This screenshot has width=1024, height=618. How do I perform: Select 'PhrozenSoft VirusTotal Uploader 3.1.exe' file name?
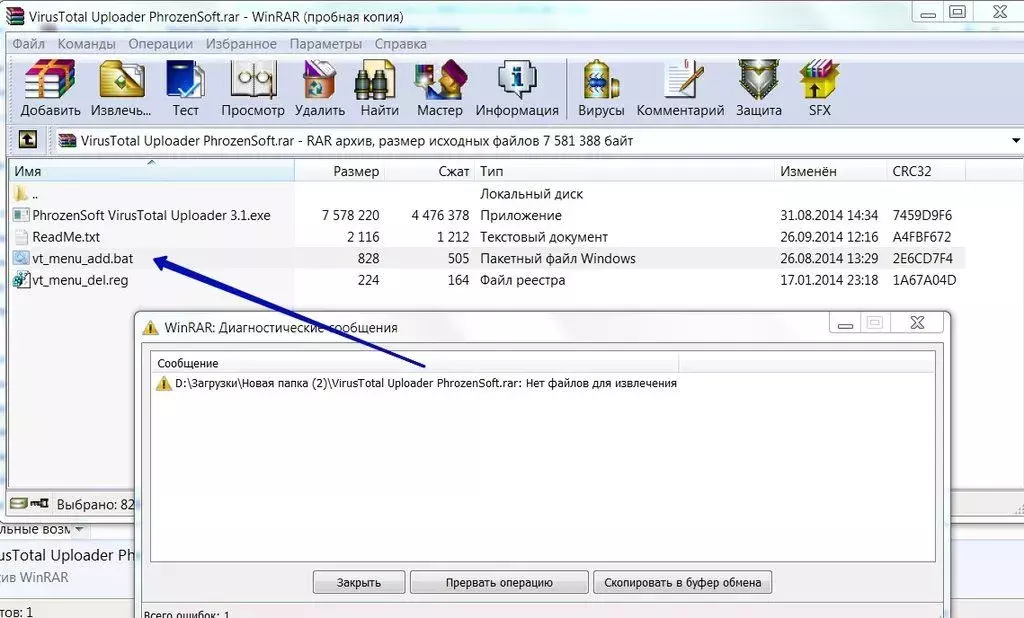pos(151,215)
